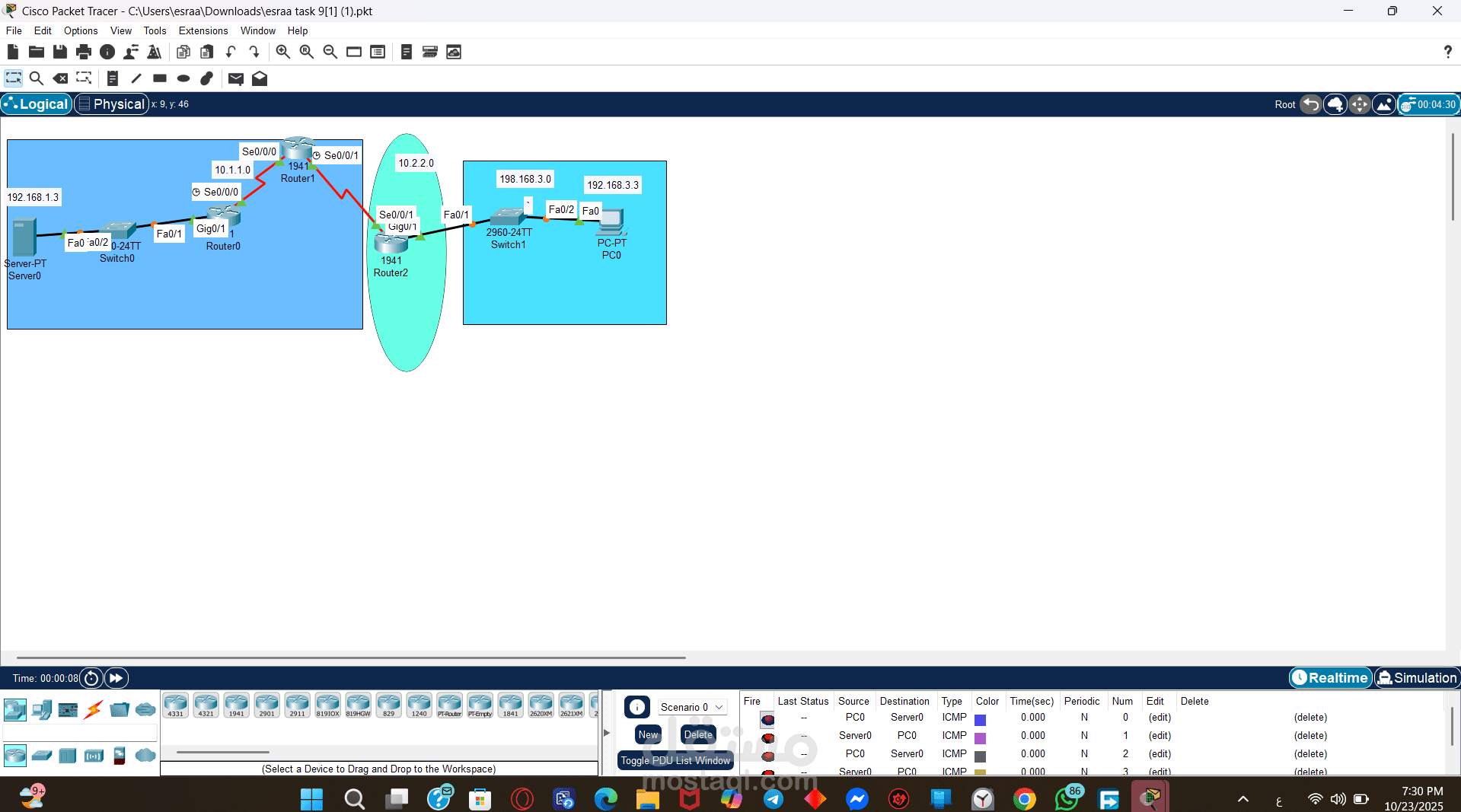Switch to Logical workspace view
The height and width of the screenshot is (812, 1461).
pos(37,104)
